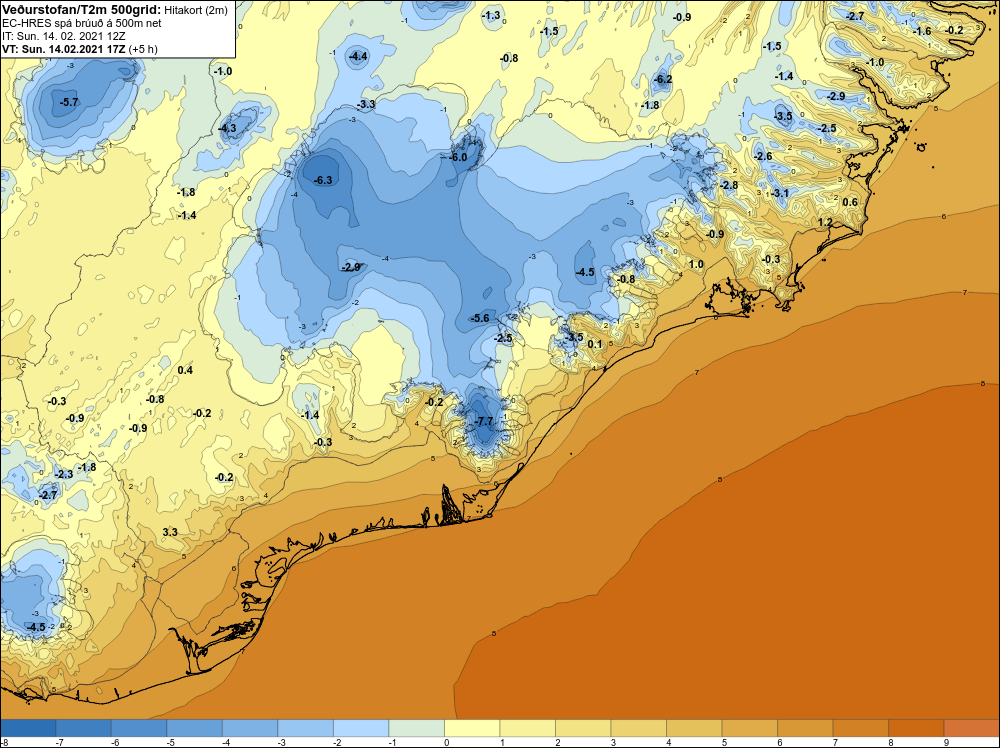Select legend swatch between -8 and -7
1000x748 pixels.
[x=28, y=728]
